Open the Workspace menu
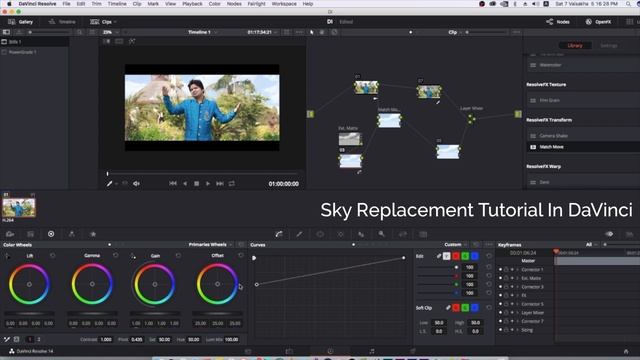This screenshot has width=640, height=360. pyautogui.click(x=284, y=4)
